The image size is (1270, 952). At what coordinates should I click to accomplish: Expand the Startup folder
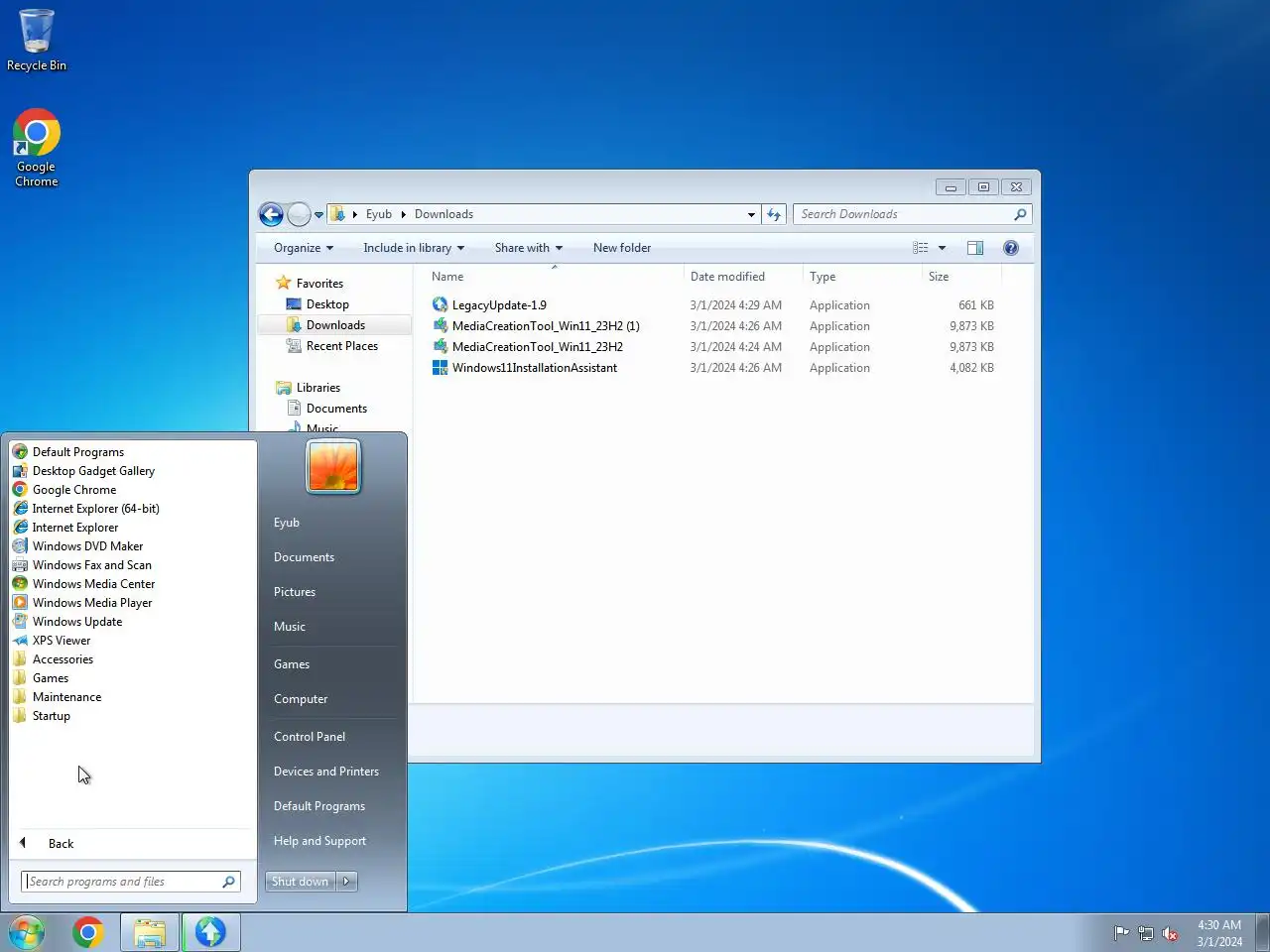point(52,716)
